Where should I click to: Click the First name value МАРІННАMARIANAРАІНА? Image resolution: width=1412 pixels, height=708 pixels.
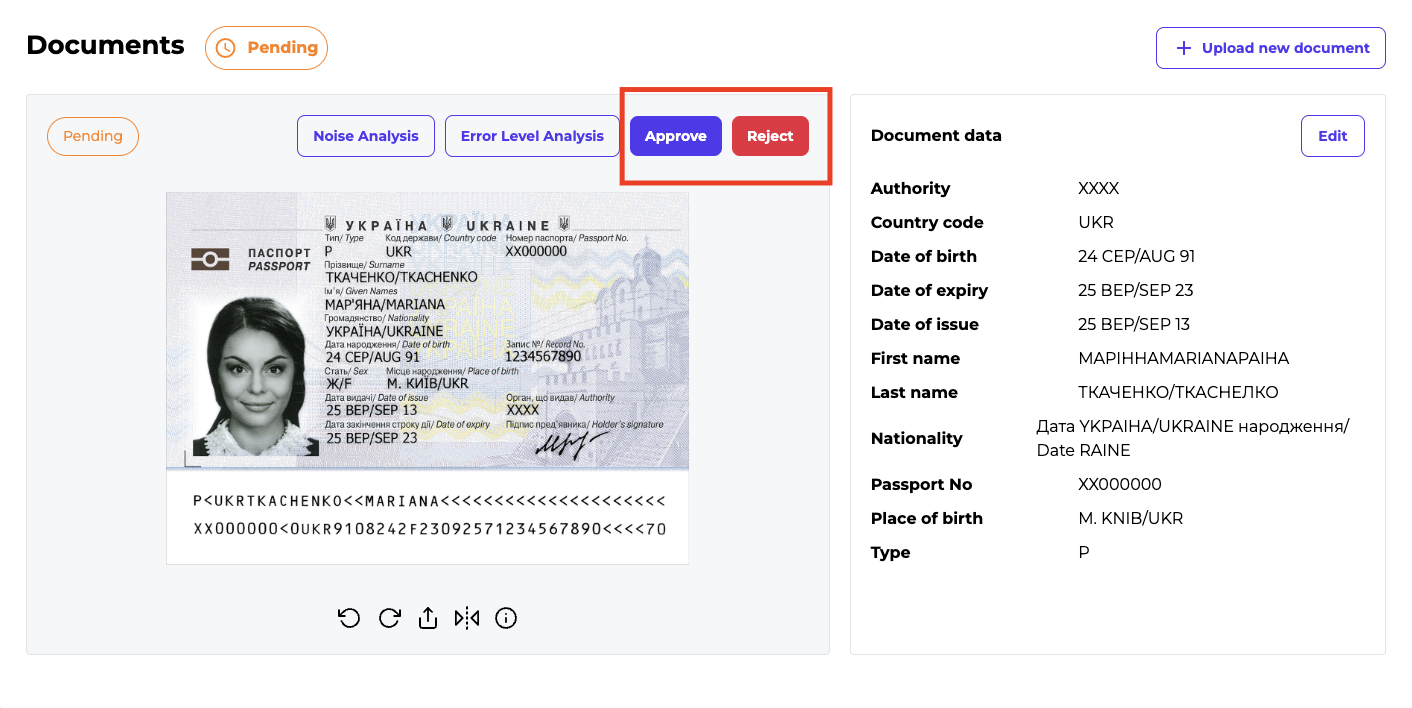point(1183,358)
